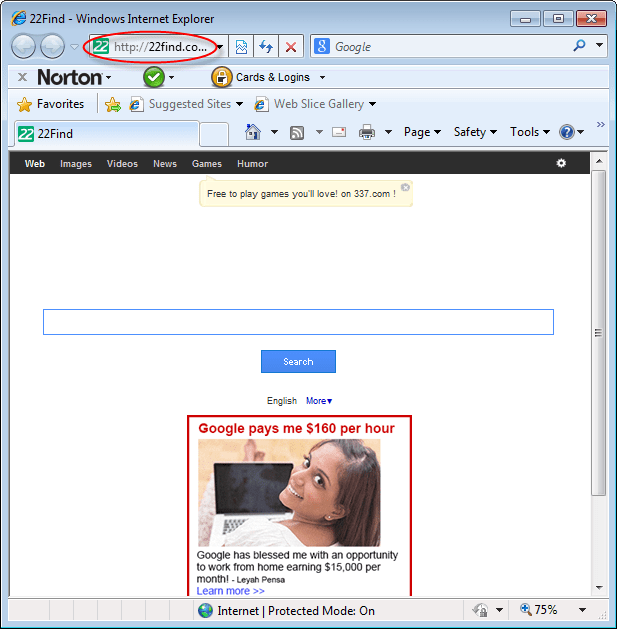Click the Learn more >> link
Image resolution: width=617 pixels, height=629 pixels.
tap(230, 591)
